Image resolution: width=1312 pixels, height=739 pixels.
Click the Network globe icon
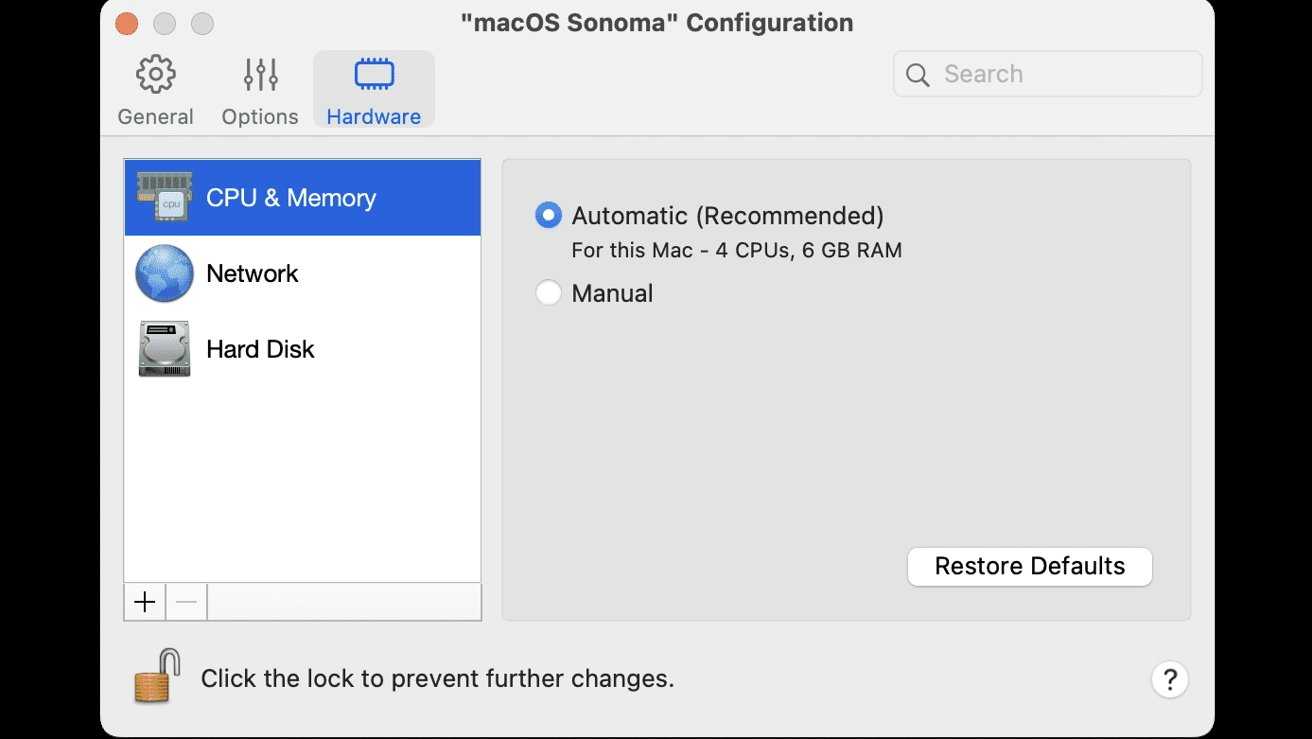[x=164, y=273]
